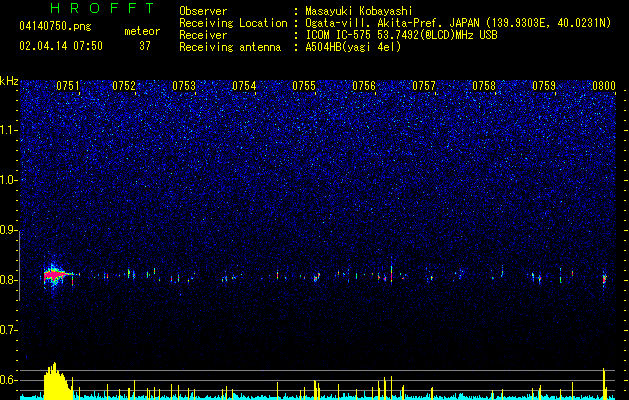The height and width of the screenshot is (400, 629).
Task: Click the 0751 time marker
Action: coord(68,86)
